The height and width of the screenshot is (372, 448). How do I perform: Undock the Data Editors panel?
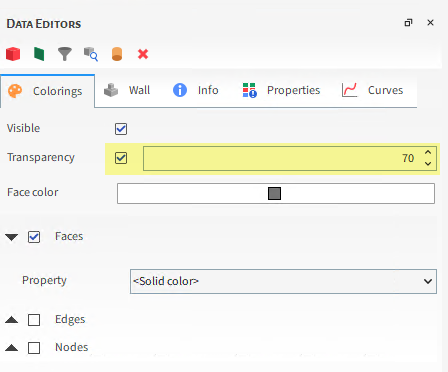pyautogui.click(x=408, y=23)
